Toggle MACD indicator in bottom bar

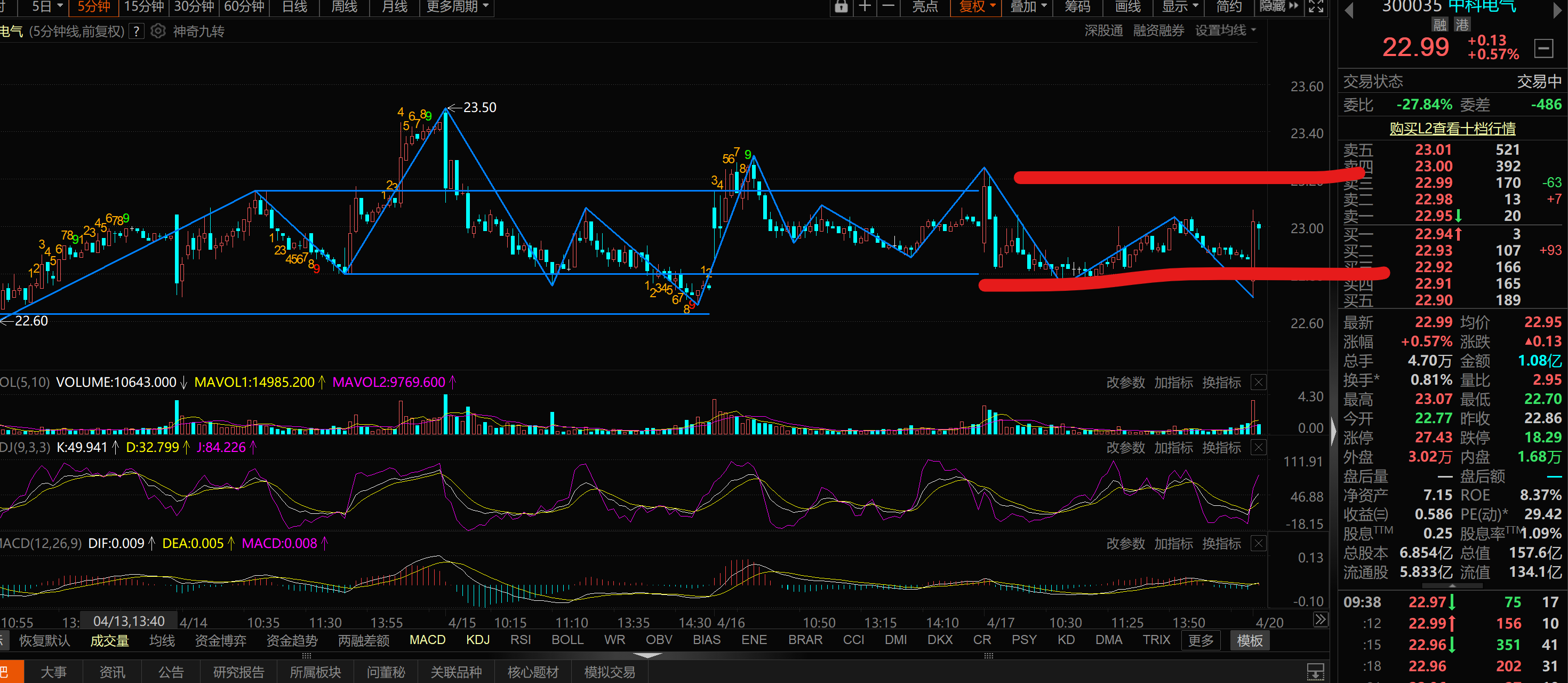pos(427,640)
